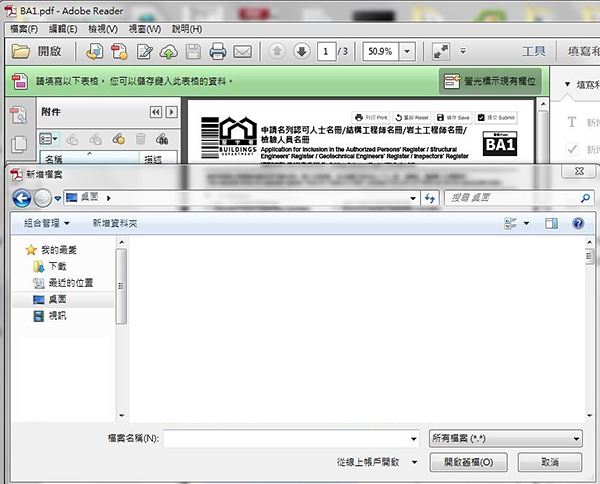
Task: Click the 新增資料夾 new folder button
Action: point(115,223)
